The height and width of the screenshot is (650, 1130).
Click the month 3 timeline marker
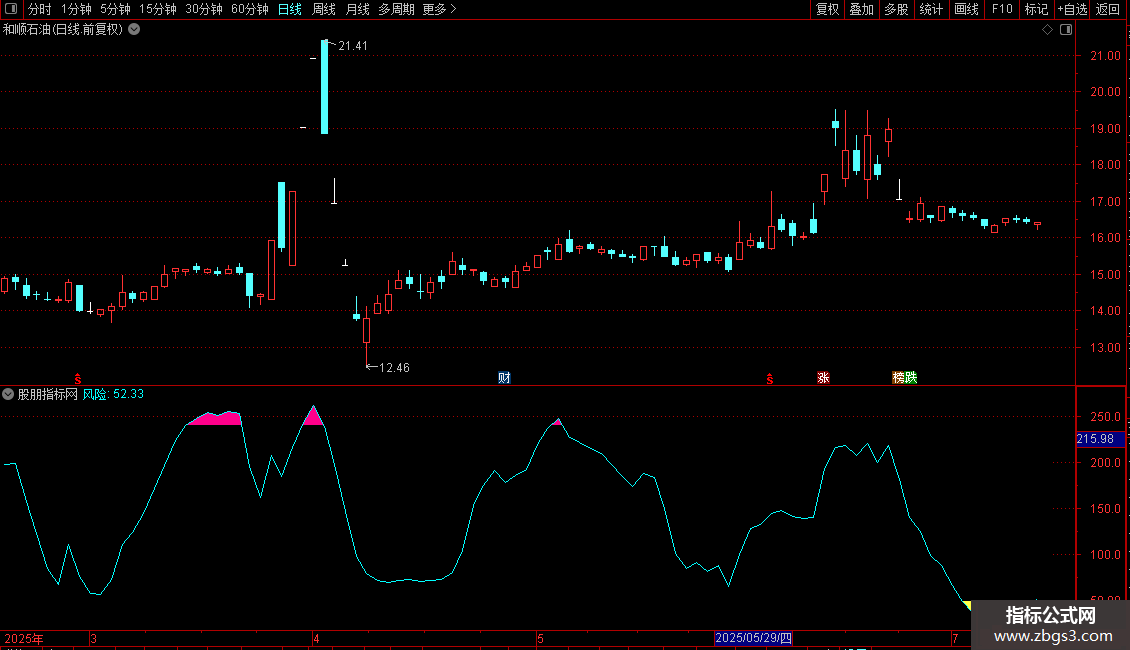93,638
